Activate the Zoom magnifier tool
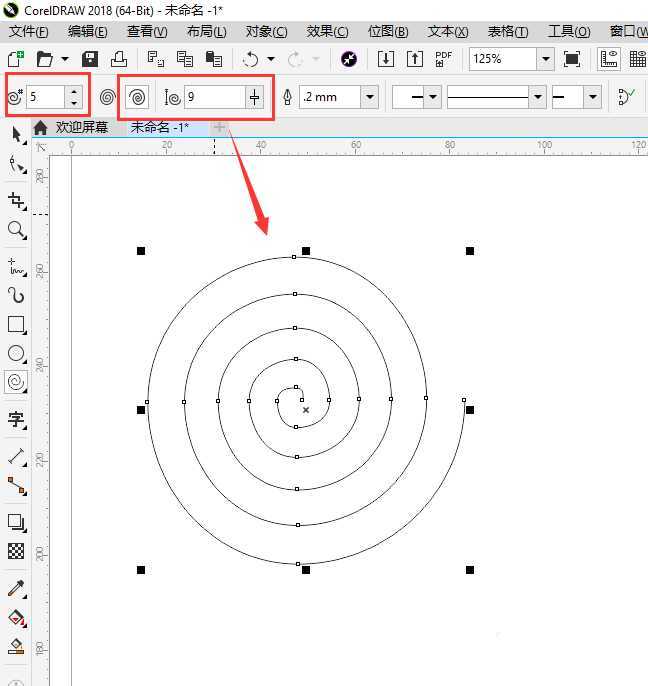The width and height of the screenshot is (648, 686). [16, 230]
